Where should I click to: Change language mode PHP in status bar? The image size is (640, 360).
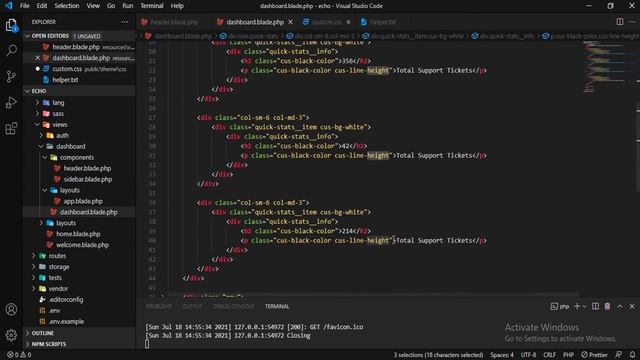(x=569, y=355)
